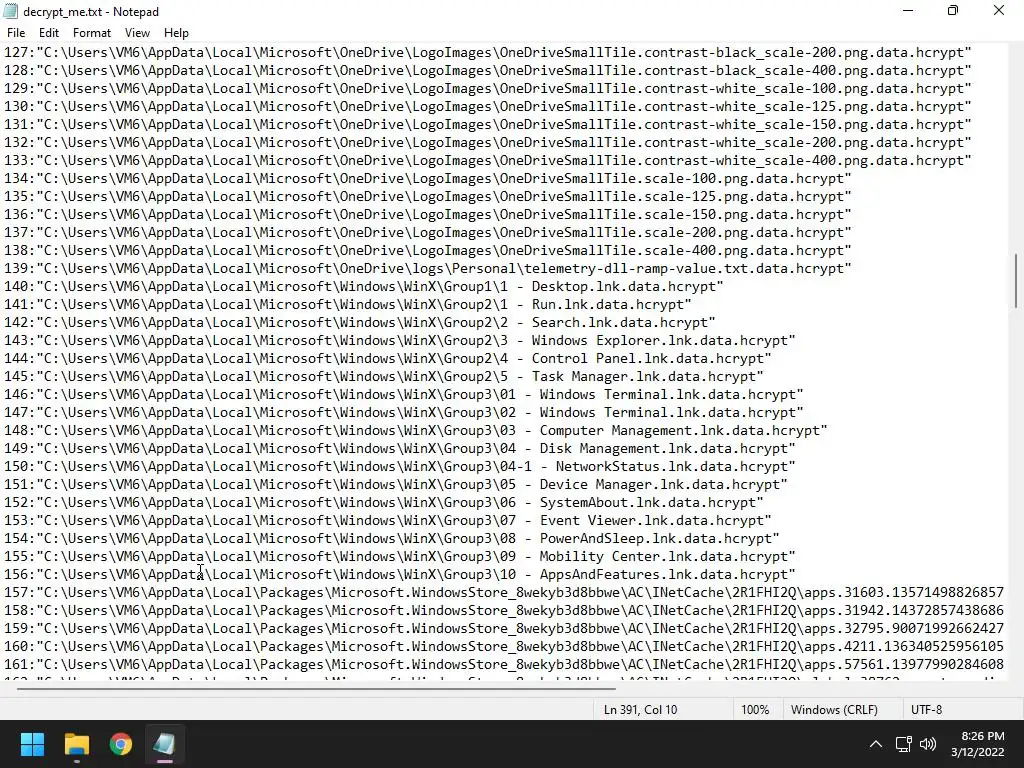Click line 157 apps.31603 INetCache path

click(504, 592)
